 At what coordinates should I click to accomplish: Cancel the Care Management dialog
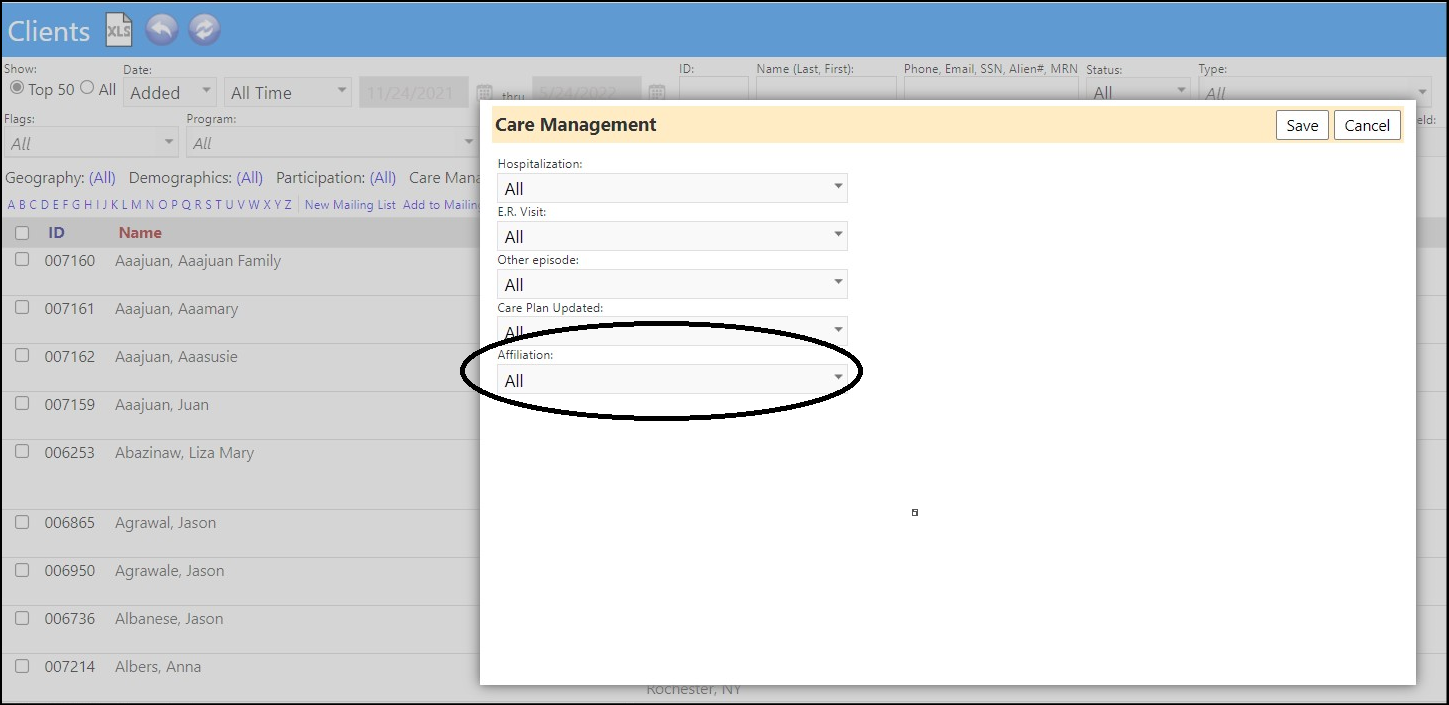(x=1367, y=125)
